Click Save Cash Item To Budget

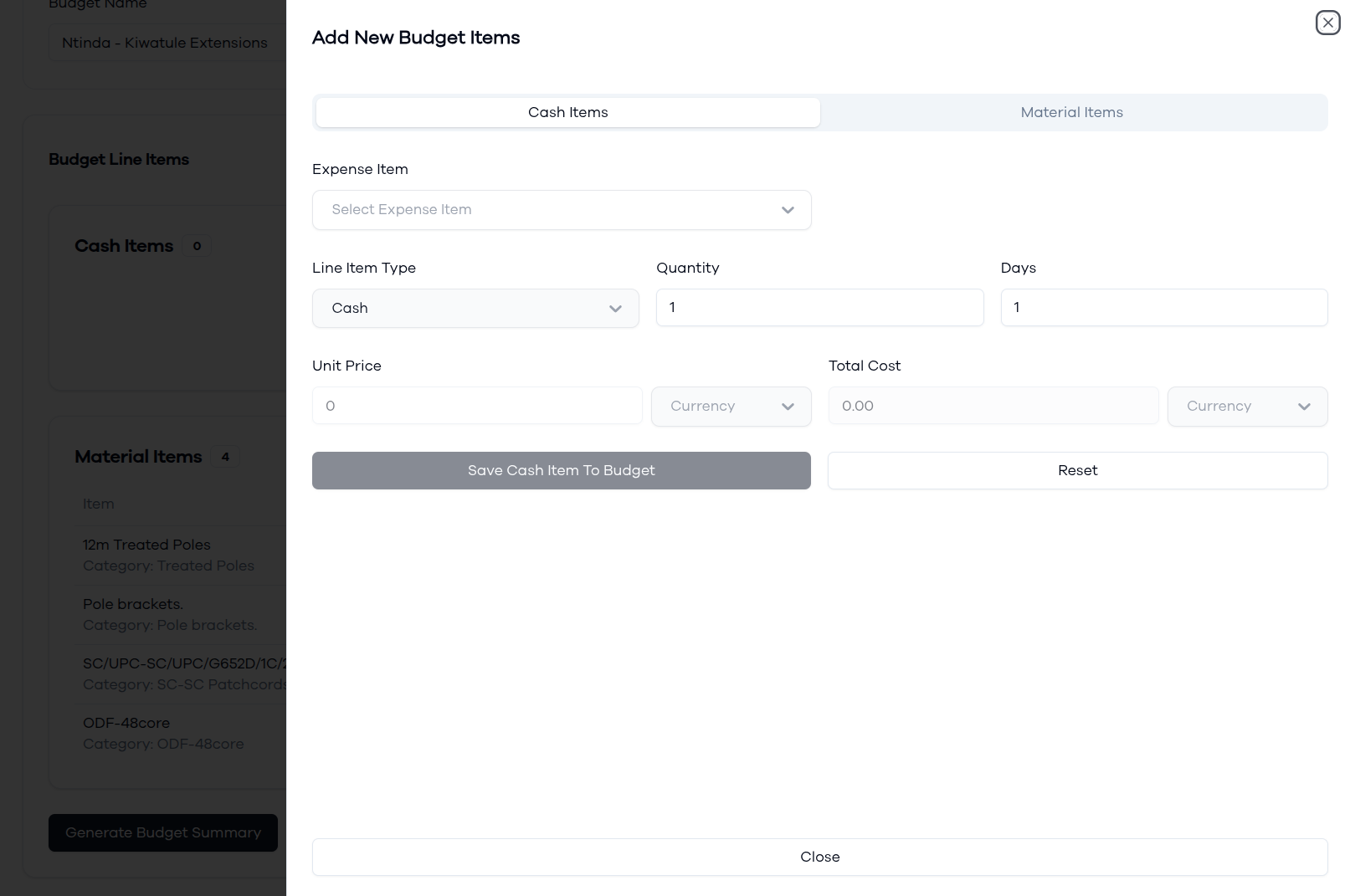click(x=562, y=470)
